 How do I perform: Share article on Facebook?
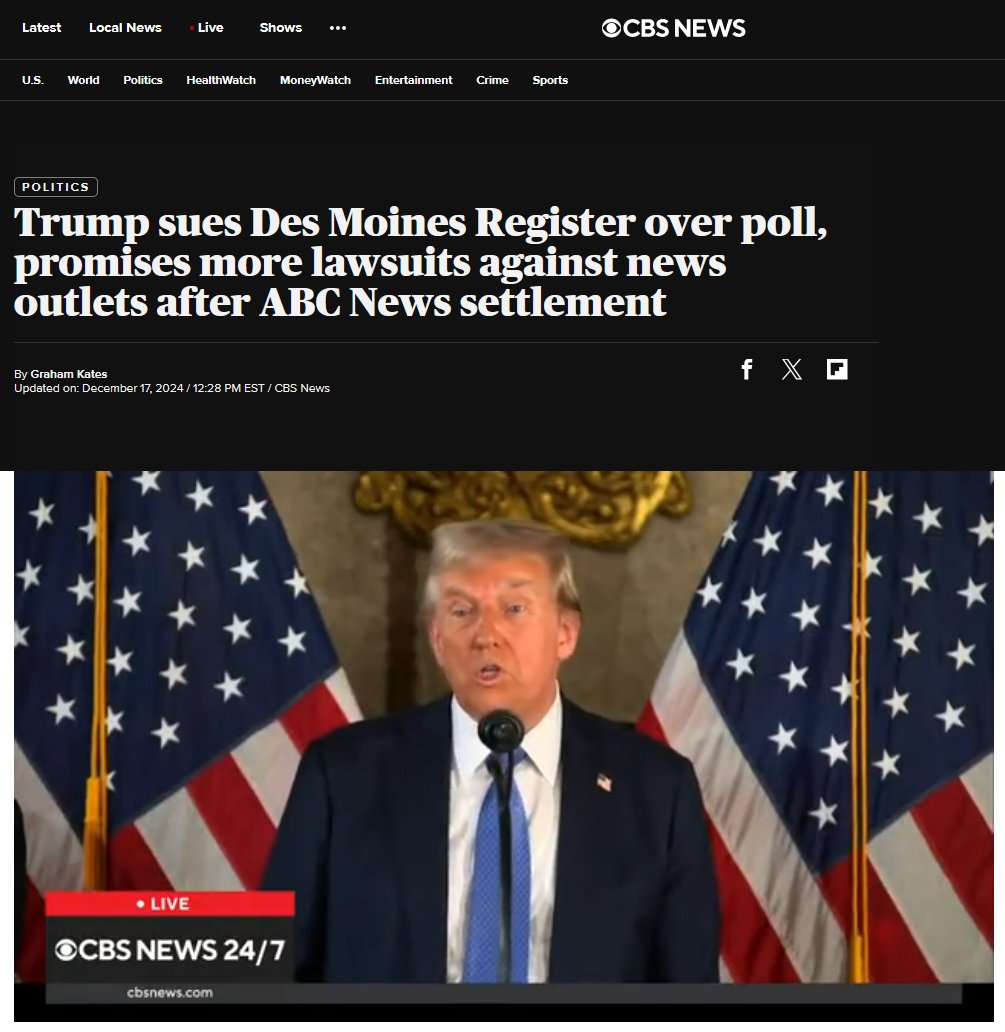coord(746,369)
